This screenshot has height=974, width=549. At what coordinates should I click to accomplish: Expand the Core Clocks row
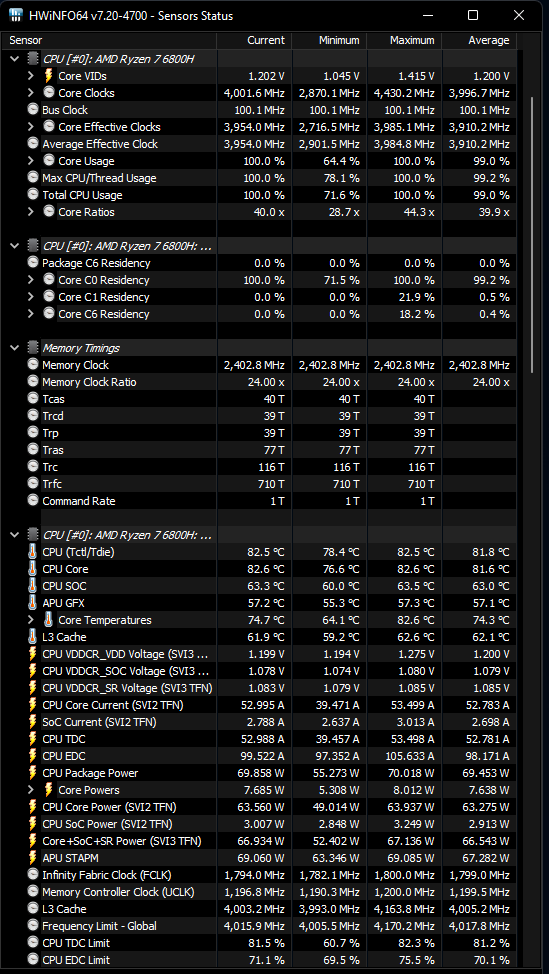[x=31, y=93]
